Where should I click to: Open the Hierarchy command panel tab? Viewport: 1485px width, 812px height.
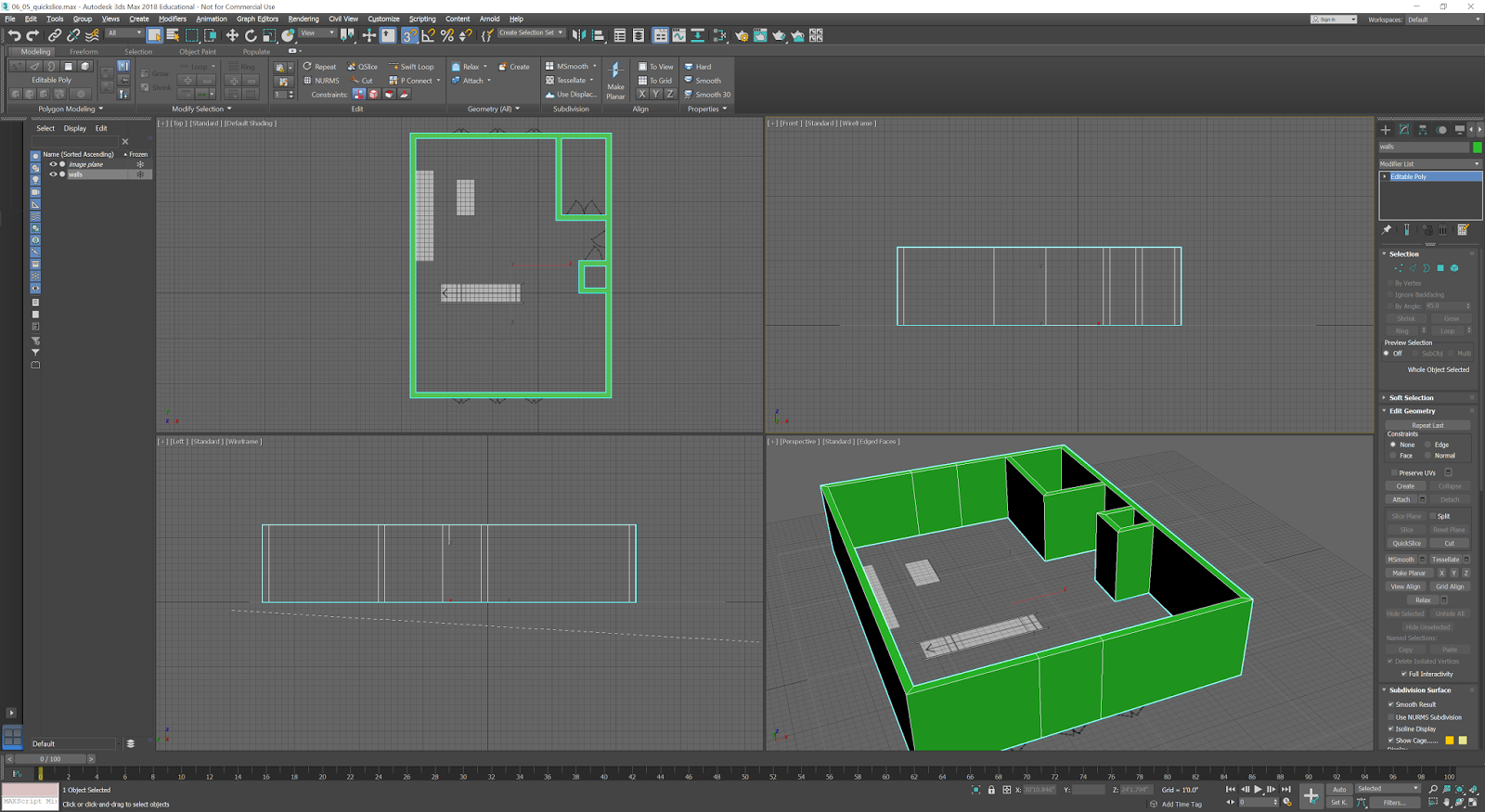tap(1423, 130)
